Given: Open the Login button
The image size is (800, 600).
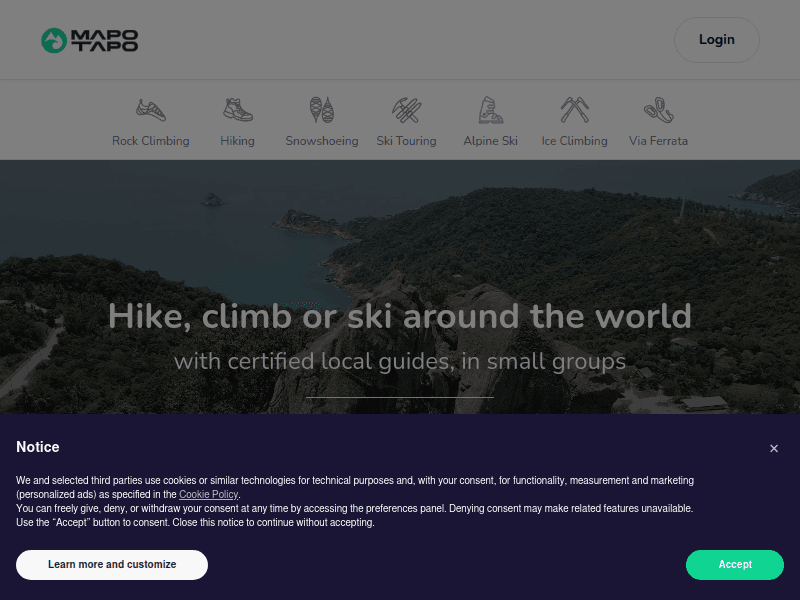Looking at the screenshot, I should point(717,40).
